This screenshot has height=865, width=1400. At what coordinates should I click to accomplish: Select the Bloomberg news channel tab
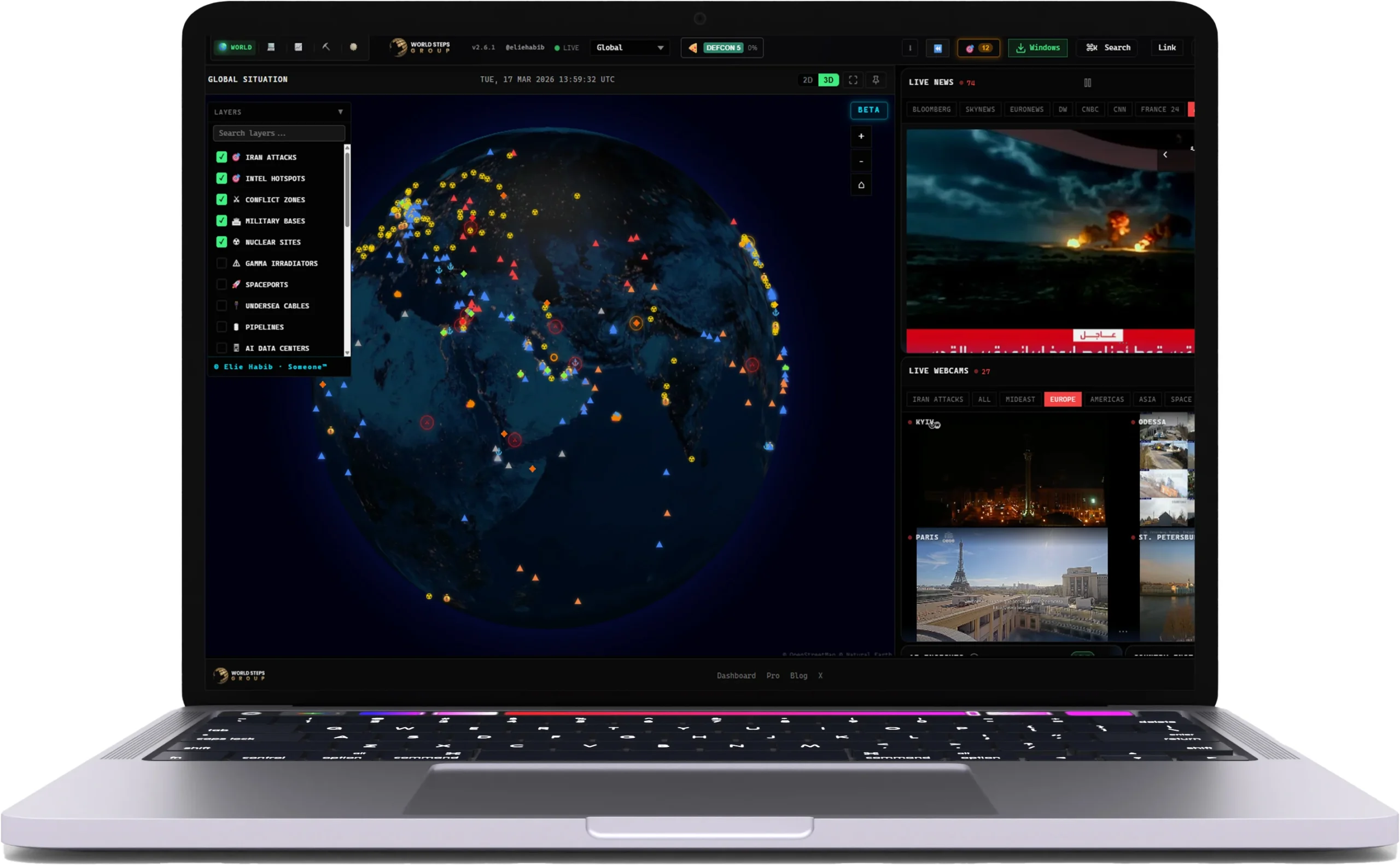931,109
